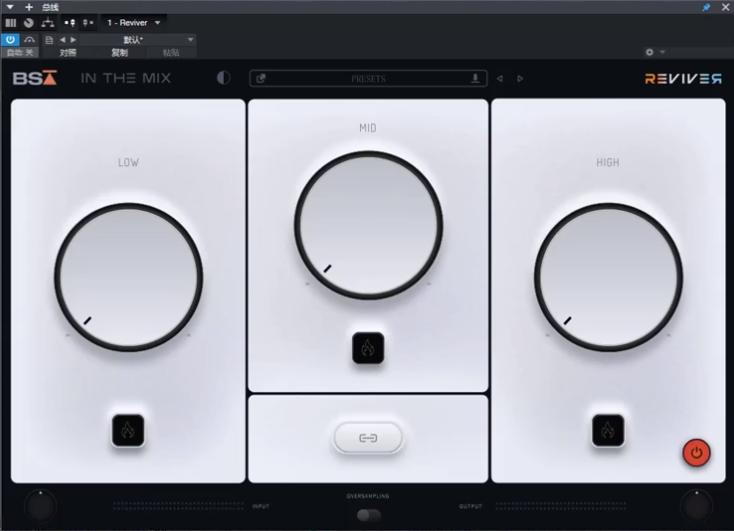Show the channel editor bars icon
Screen dimensions: 734x531
(11, 22)
